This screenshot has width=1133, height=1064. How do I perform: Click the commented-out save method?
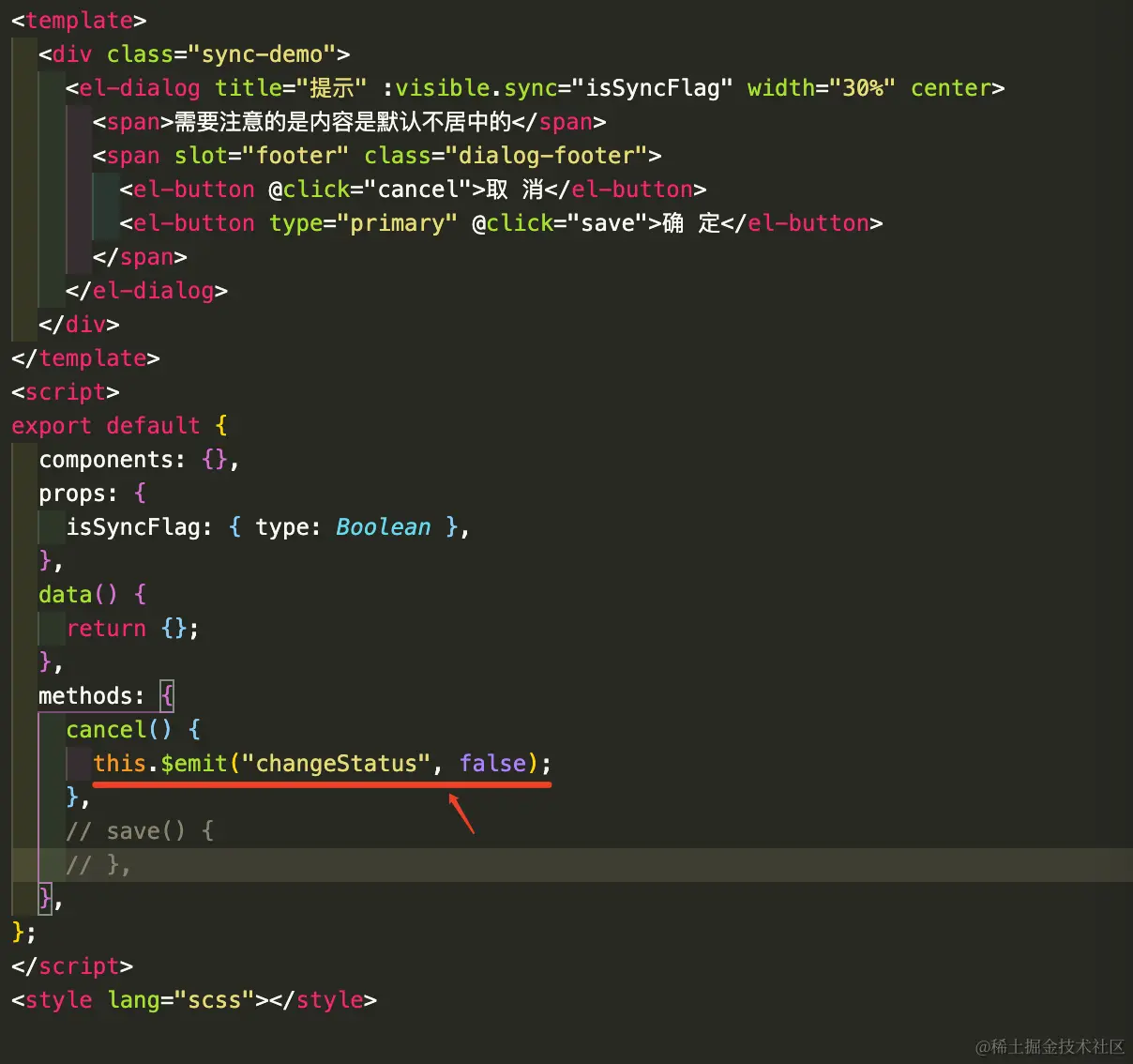tap(141, 830)
